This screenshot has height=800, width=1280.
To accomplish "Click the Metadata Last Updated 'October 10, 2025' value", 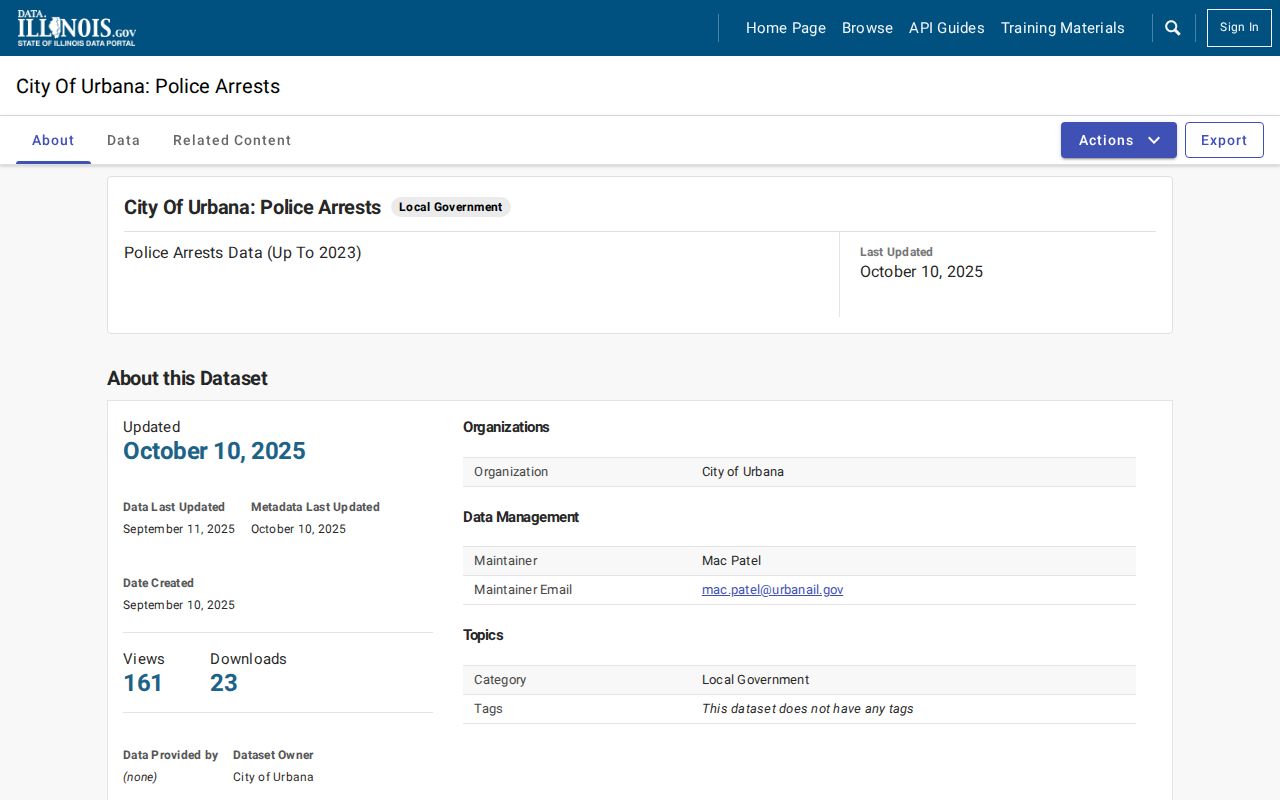I will coord(298,529).
